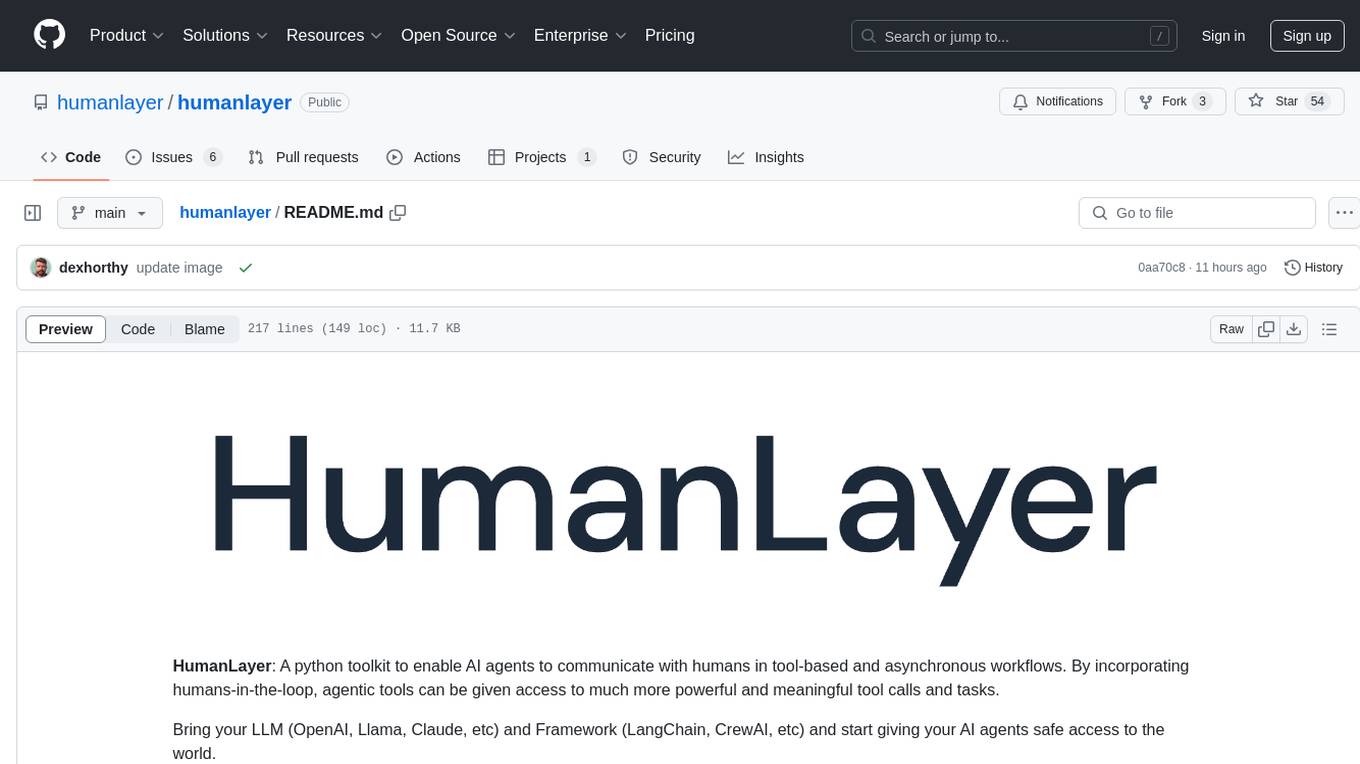
Task: Switch to the Issues tab
Action: (x=173, y=157)
